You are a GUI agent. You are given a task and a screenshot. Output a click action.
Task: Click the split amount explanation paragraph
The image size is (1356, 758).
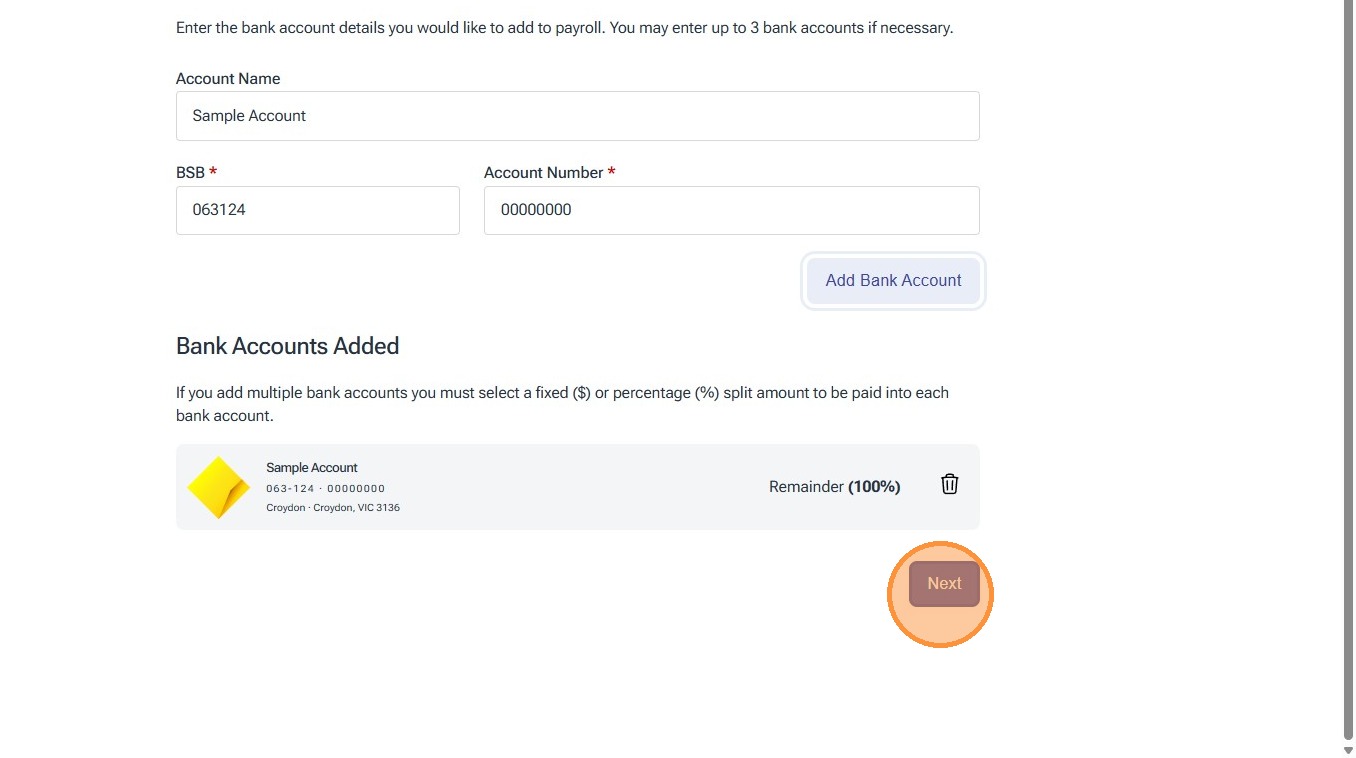click(562, 404)
